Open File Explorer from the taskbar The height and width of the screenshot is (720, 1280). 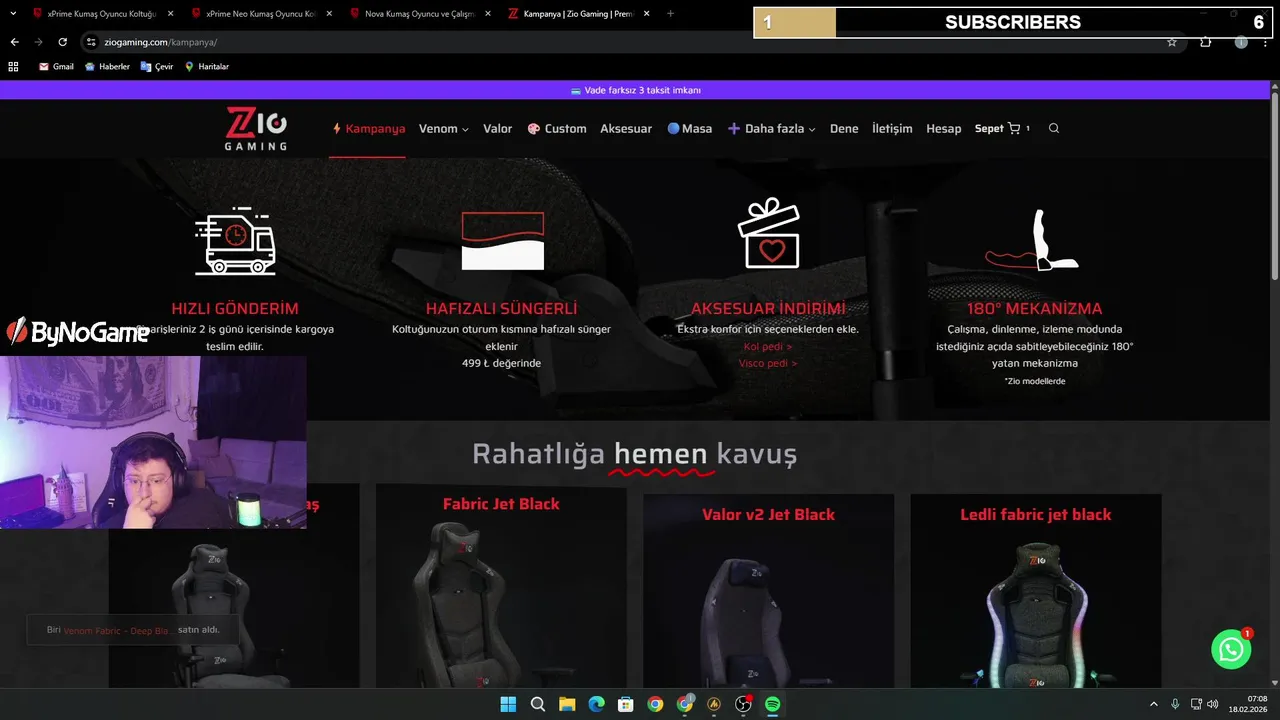coord(567,704)
